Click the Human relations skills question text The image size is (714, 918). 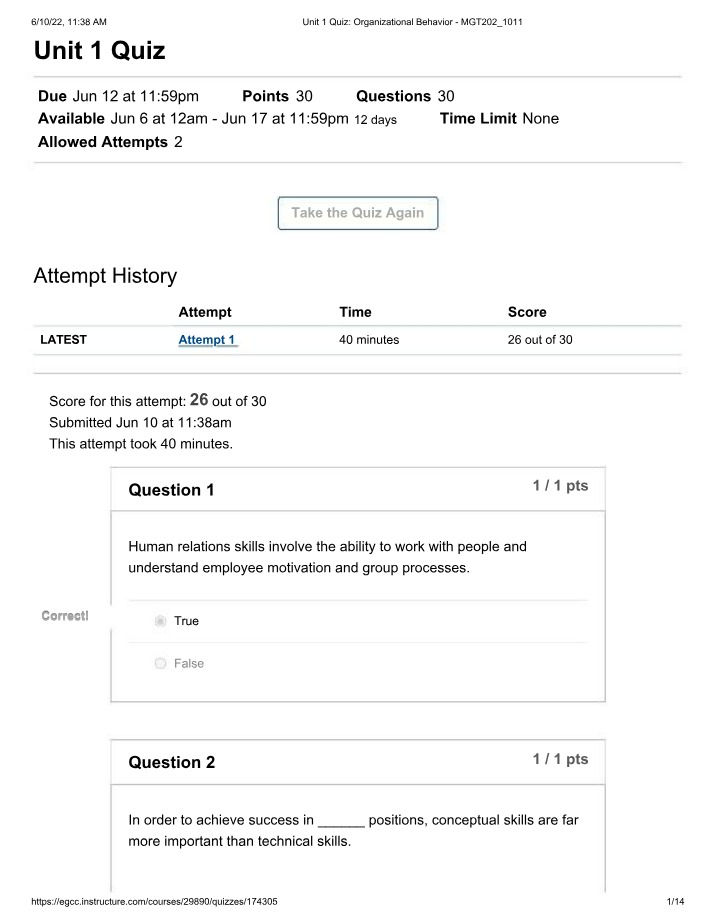click(327, 557)
